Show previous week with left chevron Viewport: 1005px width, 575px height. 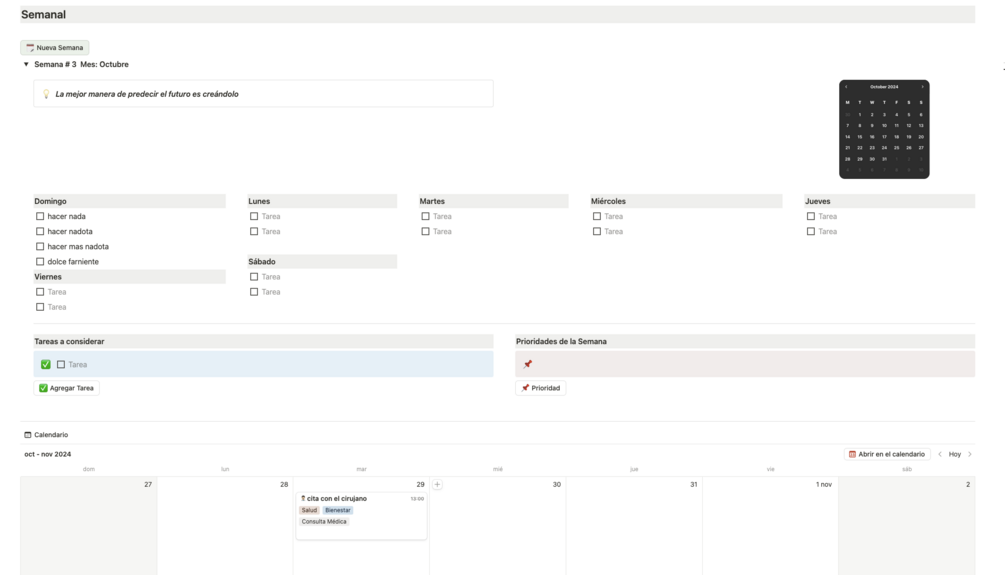tap(940, 454)
